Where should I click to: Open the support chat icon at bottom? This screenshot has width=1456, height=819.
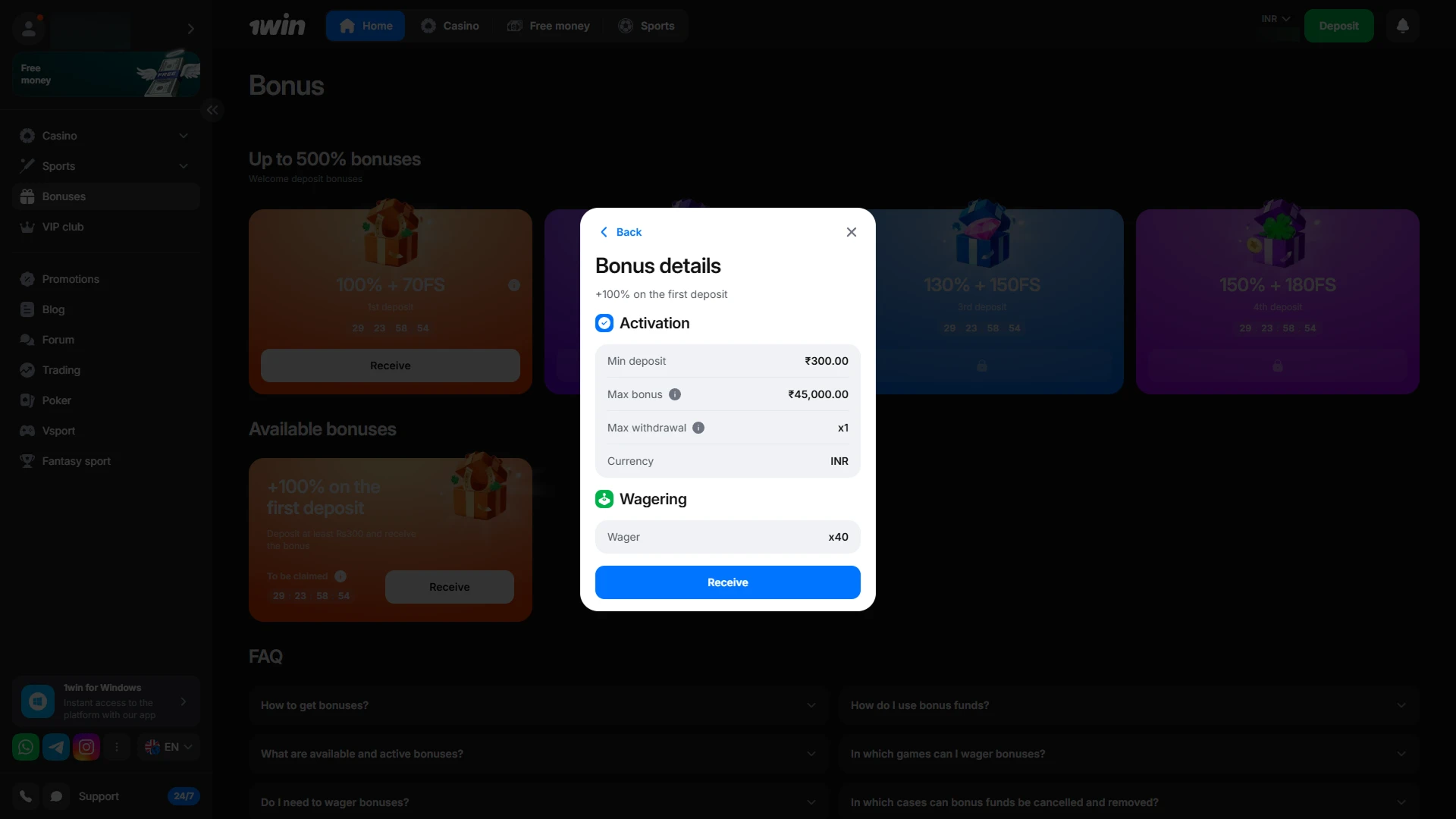click(x=55, y=796)
